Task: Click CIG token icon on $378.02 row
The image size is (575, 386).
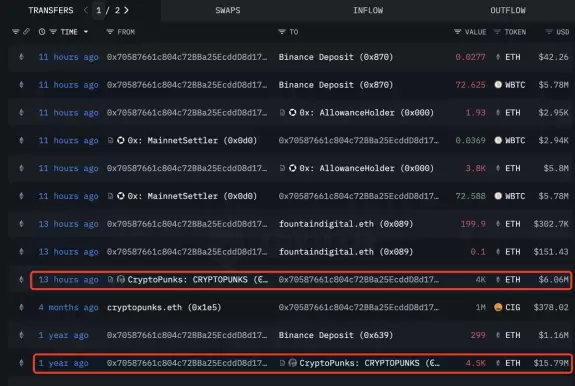Action: click(x=498, y=307)
